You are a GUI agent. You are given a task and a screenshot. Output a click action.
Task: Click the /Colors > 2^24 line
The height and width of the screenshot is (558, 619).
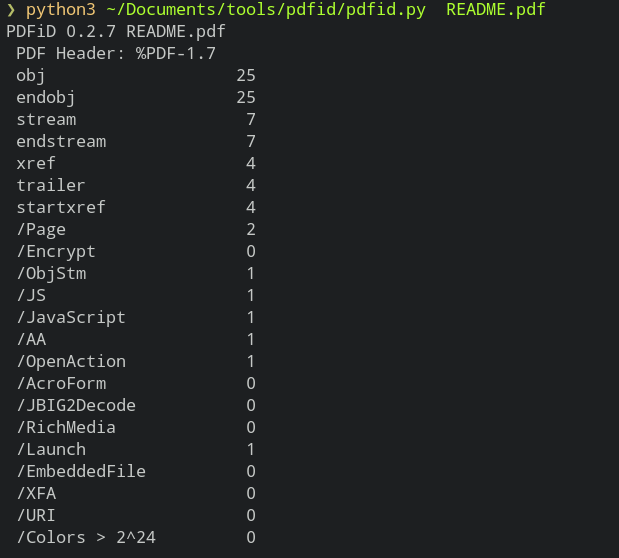click(x=136, y=537)
